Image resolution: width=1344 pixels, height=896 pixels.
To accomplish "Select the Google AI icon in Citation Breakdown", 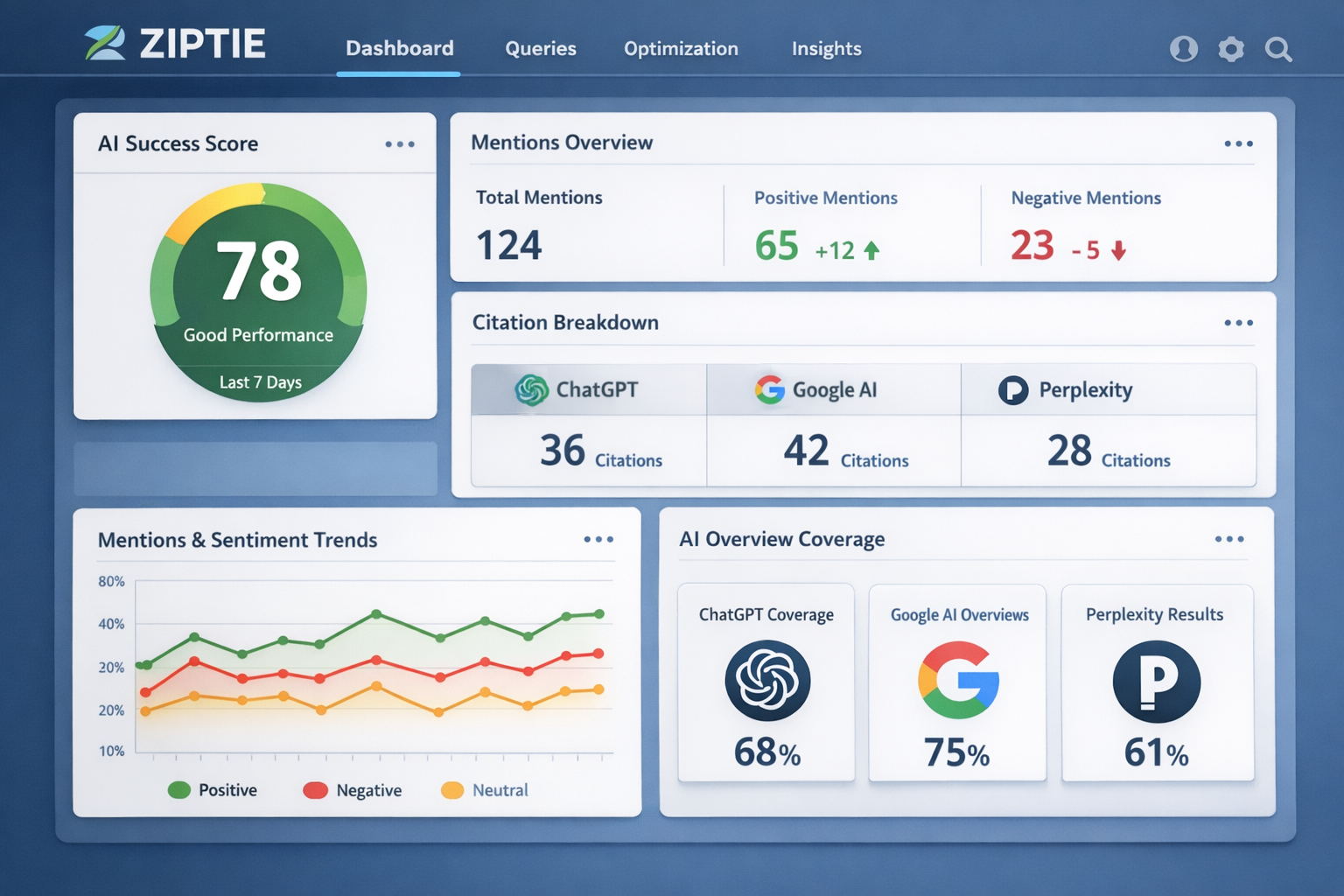I will coord(768,389).
